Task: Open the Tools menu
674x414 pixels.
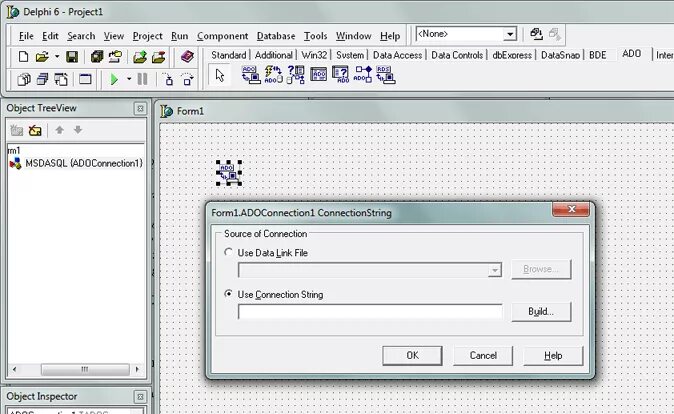Action: click(x=316, y=36)
